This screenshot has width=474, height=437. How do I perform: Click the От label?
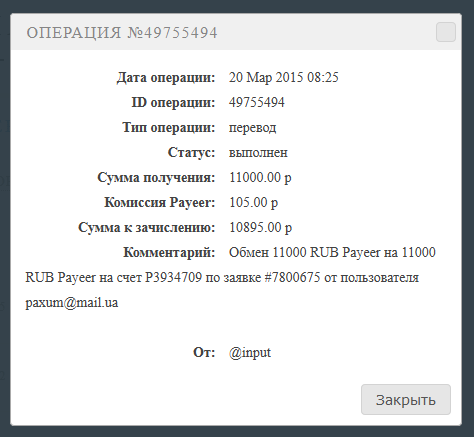[x=204, y=352]
